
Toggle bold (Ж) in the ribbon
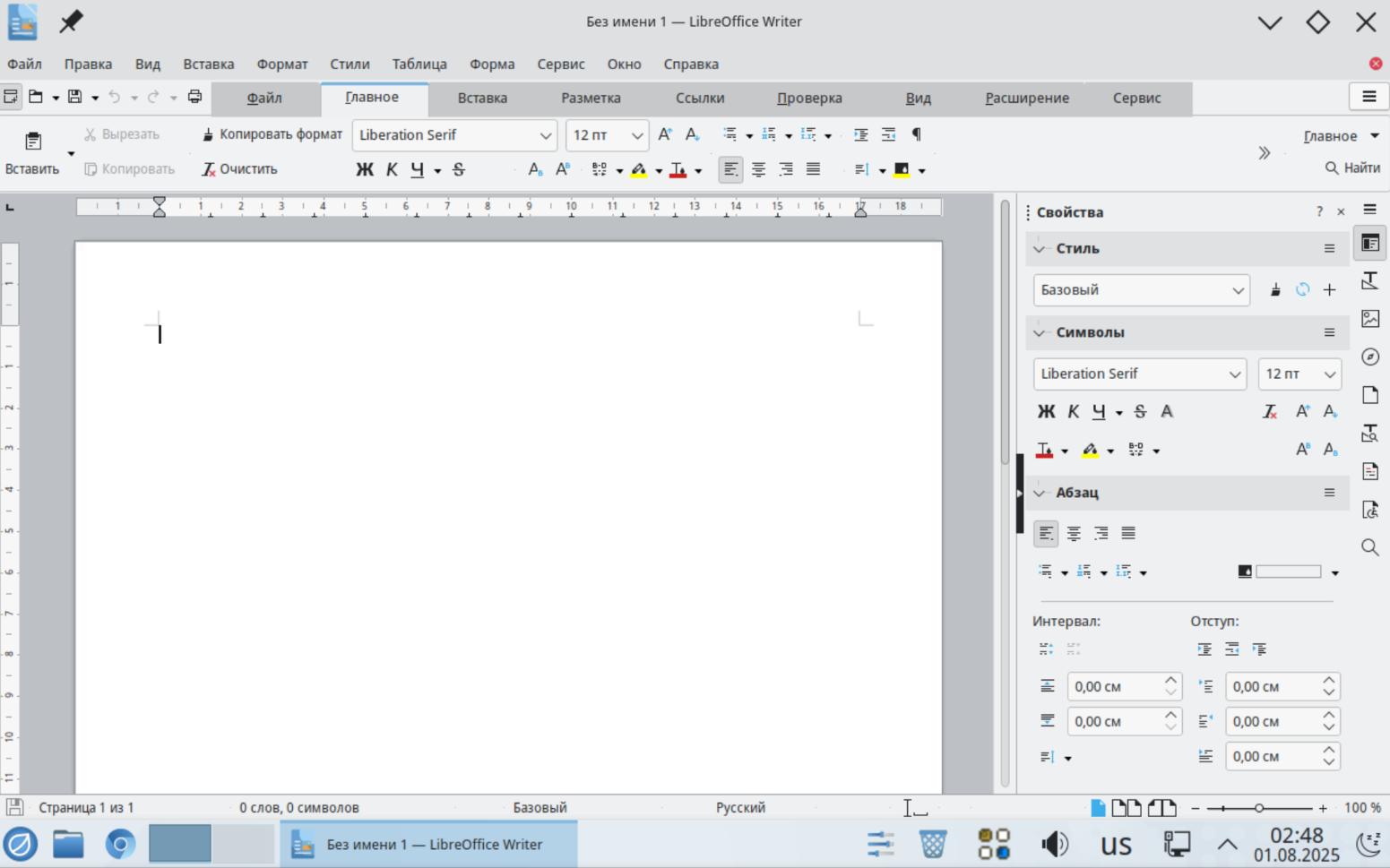(365, 169)
